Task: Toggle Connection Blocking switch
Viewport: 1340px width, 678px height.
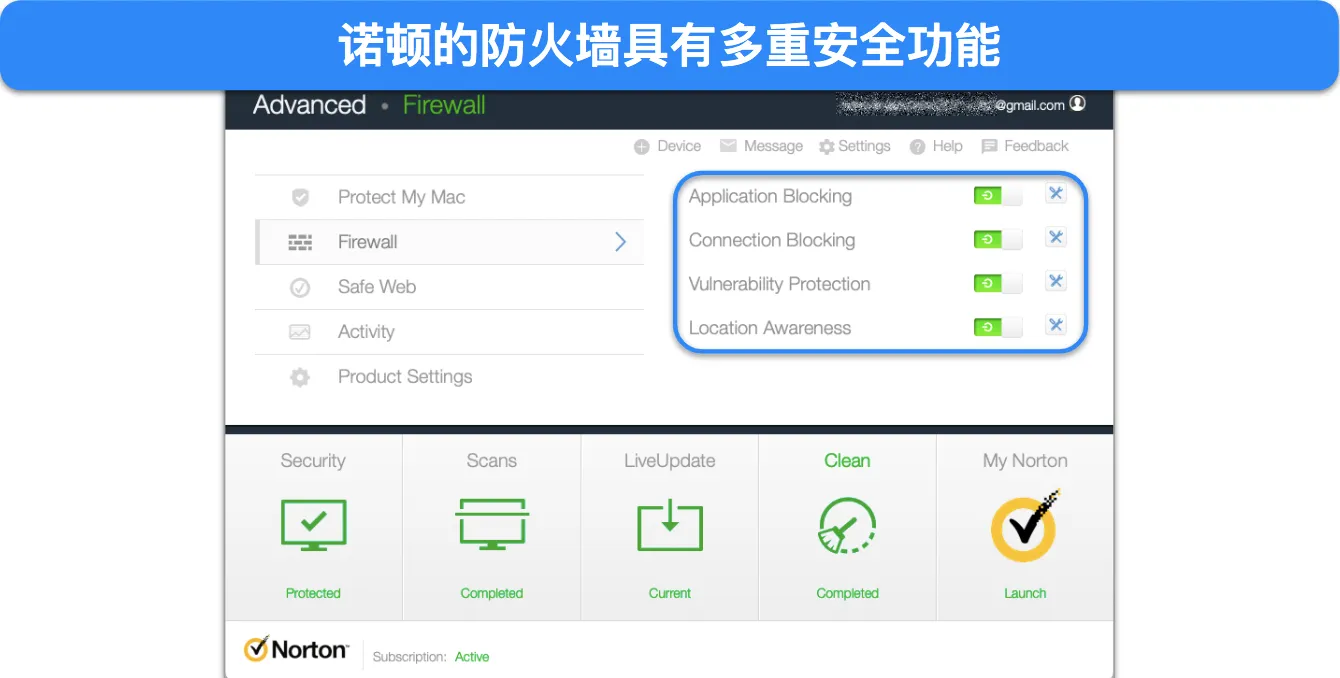Action: click(x=998, y=240)
